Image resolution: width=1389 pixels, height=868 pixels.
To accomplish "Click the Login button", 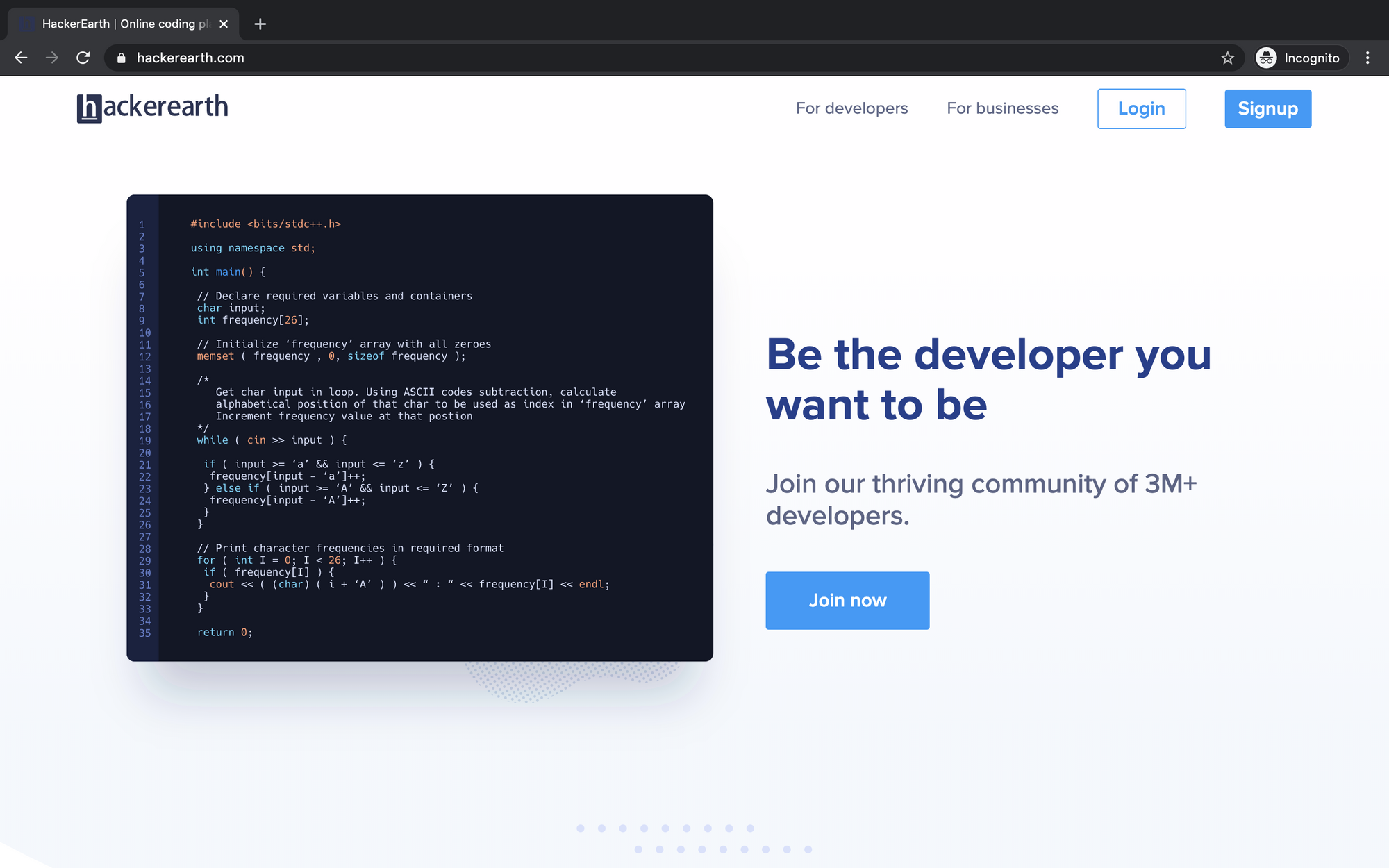I will tap(1141, 108).
